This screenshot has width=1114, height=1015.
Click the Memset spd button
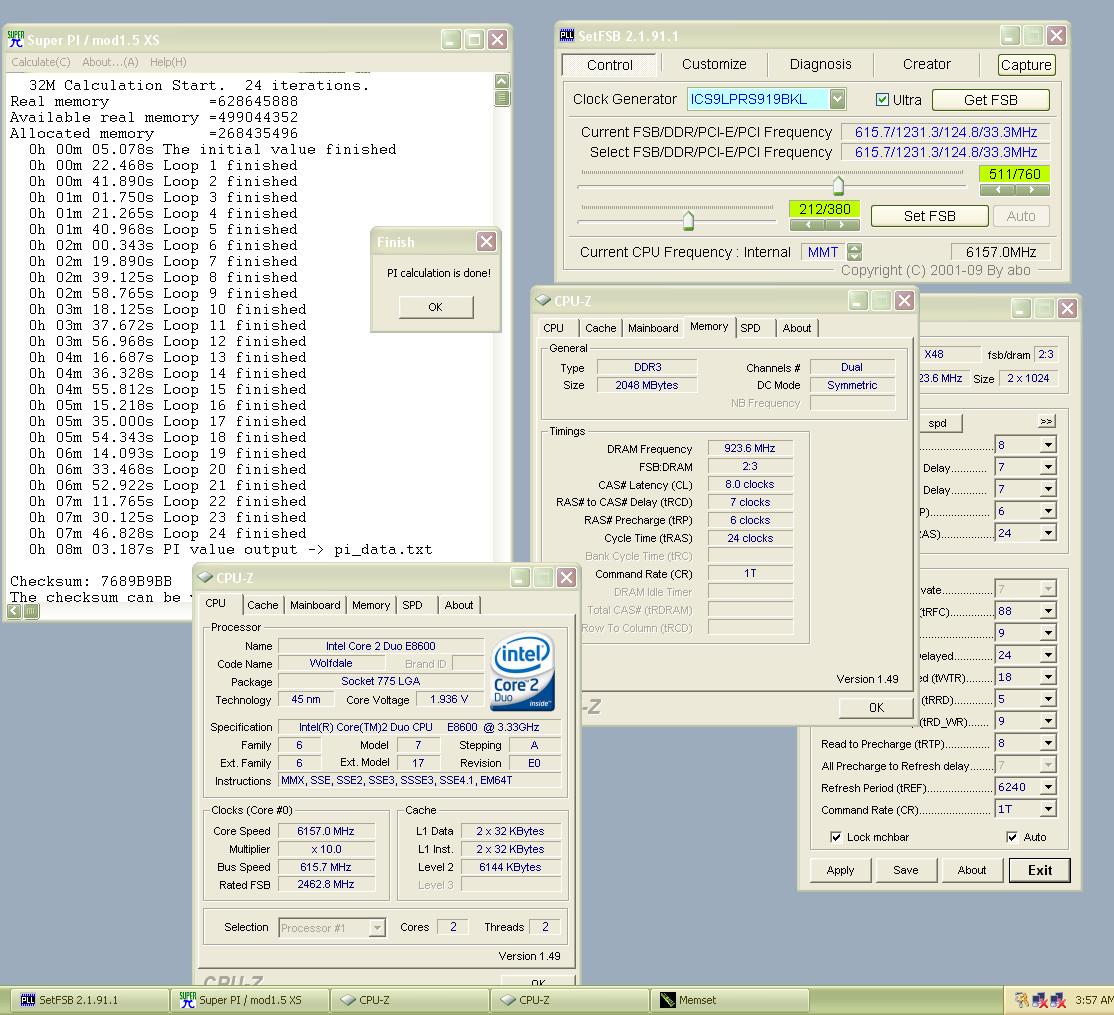(938, 423)
